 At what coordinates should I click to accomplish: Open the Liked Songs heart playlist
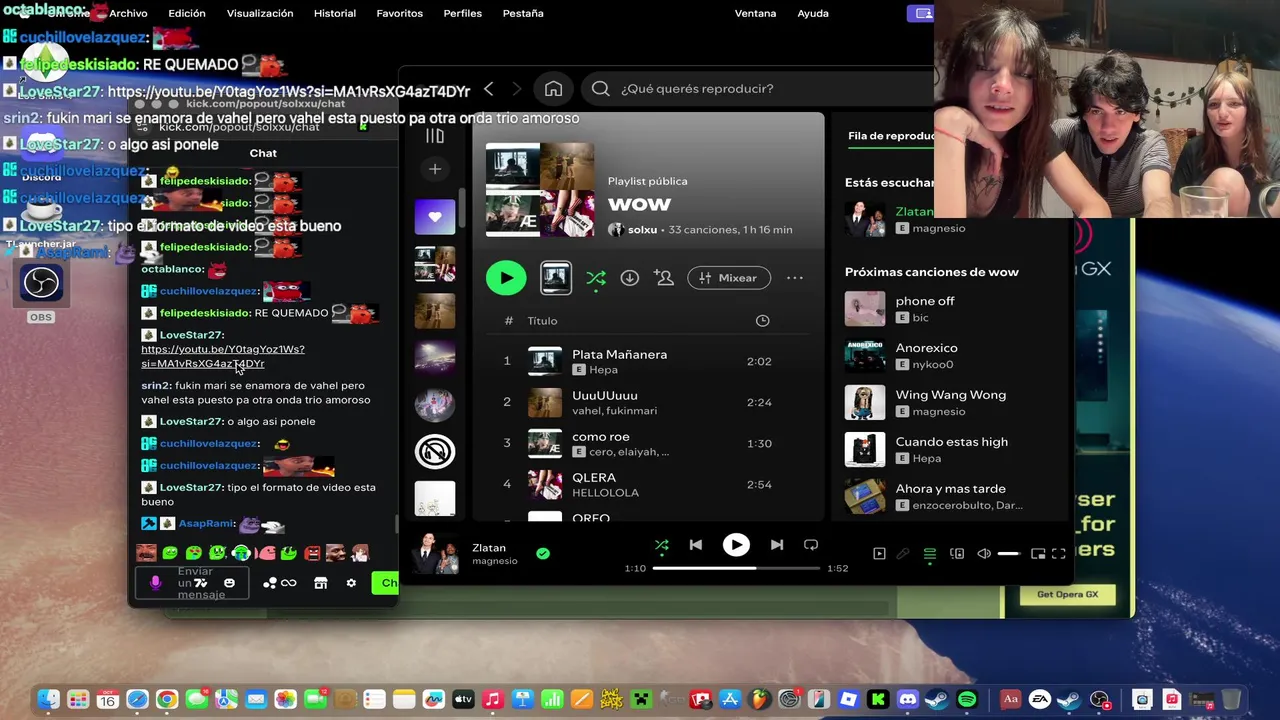(435, 216)
